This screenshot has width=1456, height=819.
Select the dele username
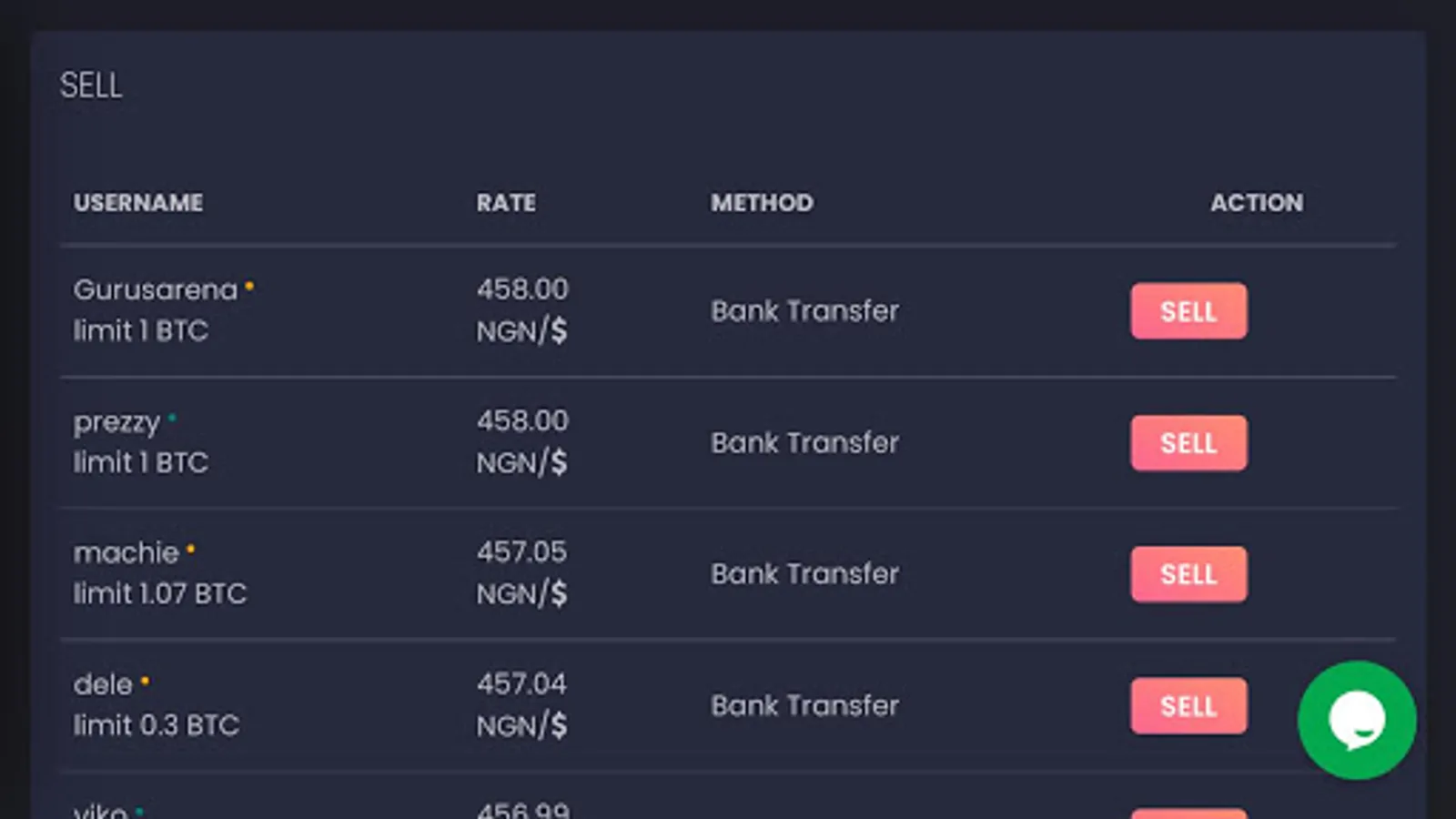103,684
